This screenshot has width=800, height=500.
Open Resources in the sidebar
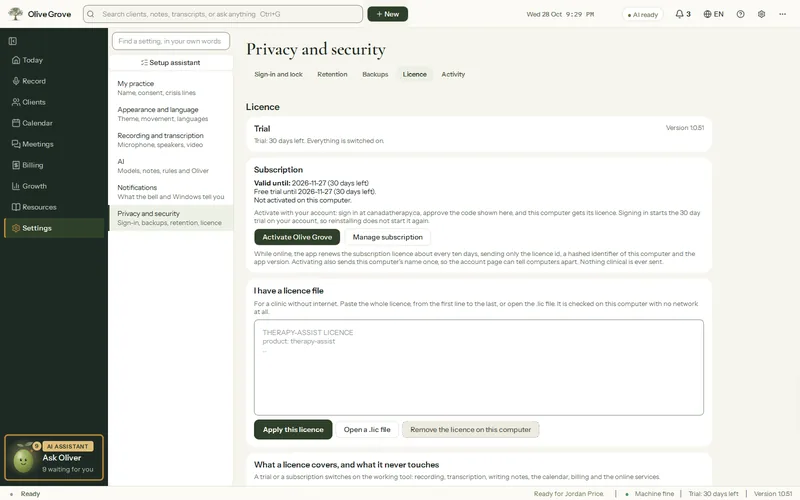[54, 207]
